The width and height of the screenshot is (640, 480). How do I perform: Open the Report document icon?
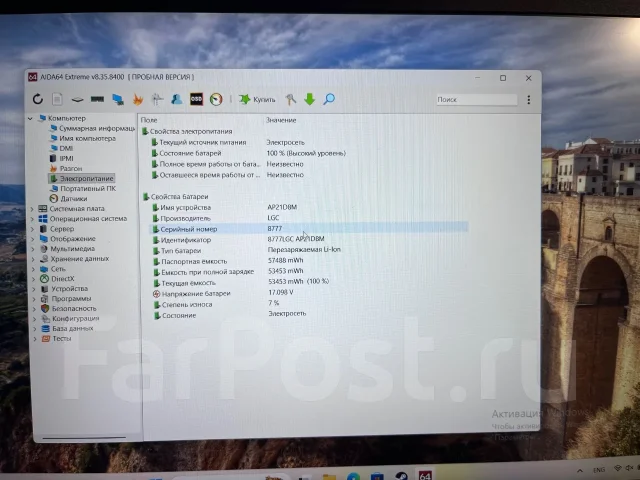coord(57,99)
